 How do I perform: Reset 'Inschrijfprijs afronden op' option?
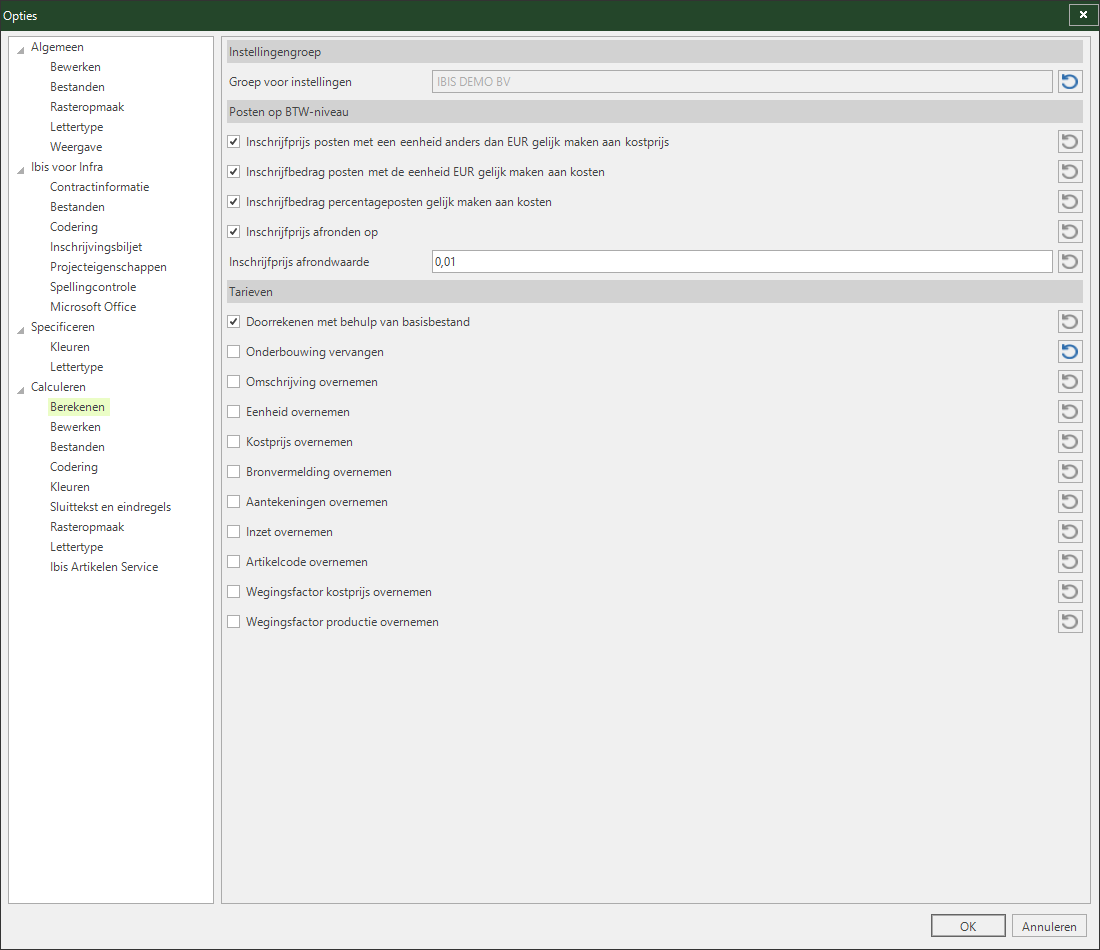pos(1070,232)
